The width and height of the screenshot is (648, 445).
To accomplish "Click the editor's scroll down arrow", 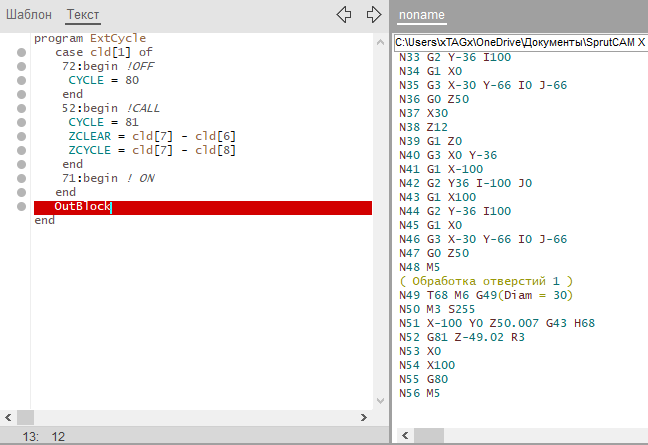I will point(381,399).
